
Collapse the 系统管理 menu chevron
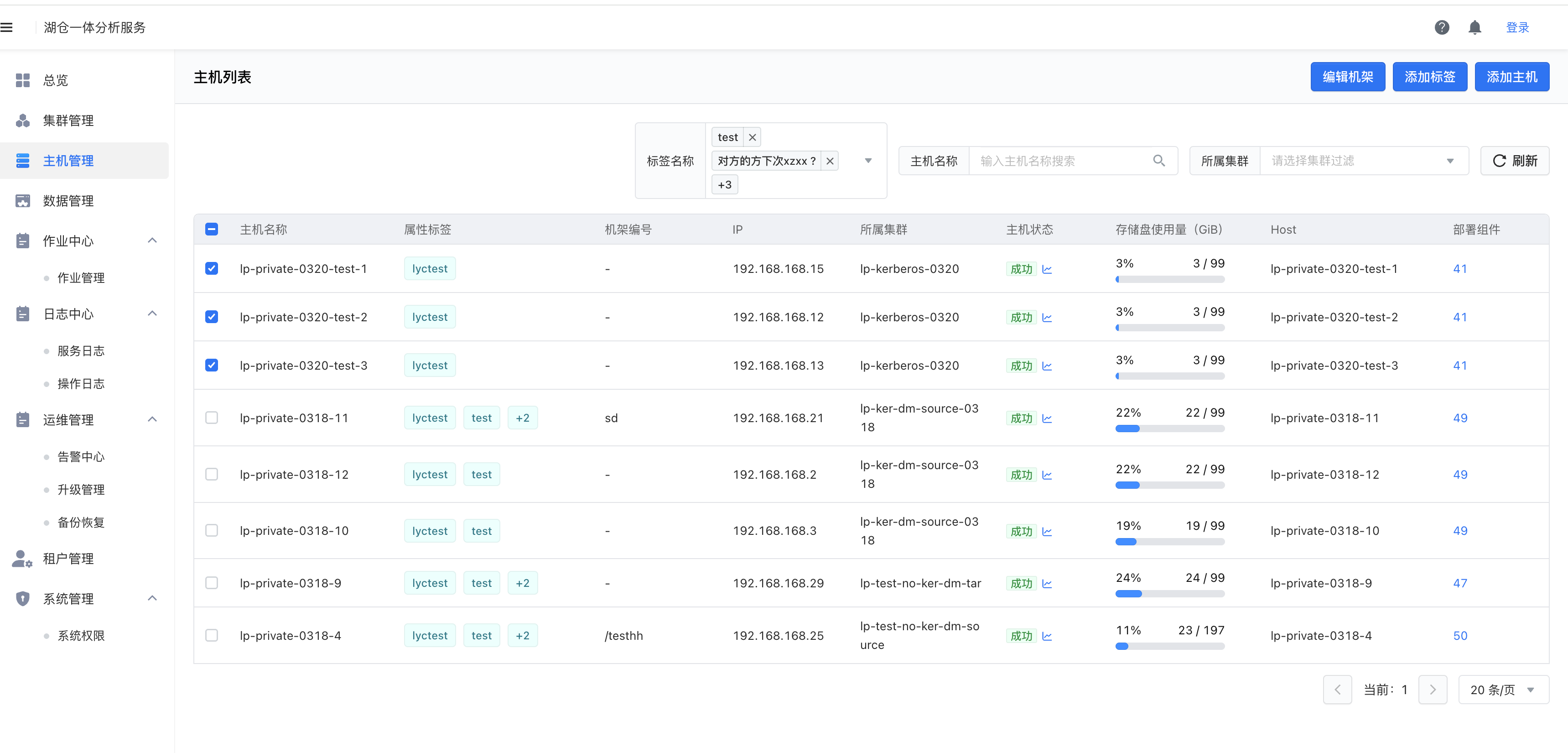pos(153,599)
